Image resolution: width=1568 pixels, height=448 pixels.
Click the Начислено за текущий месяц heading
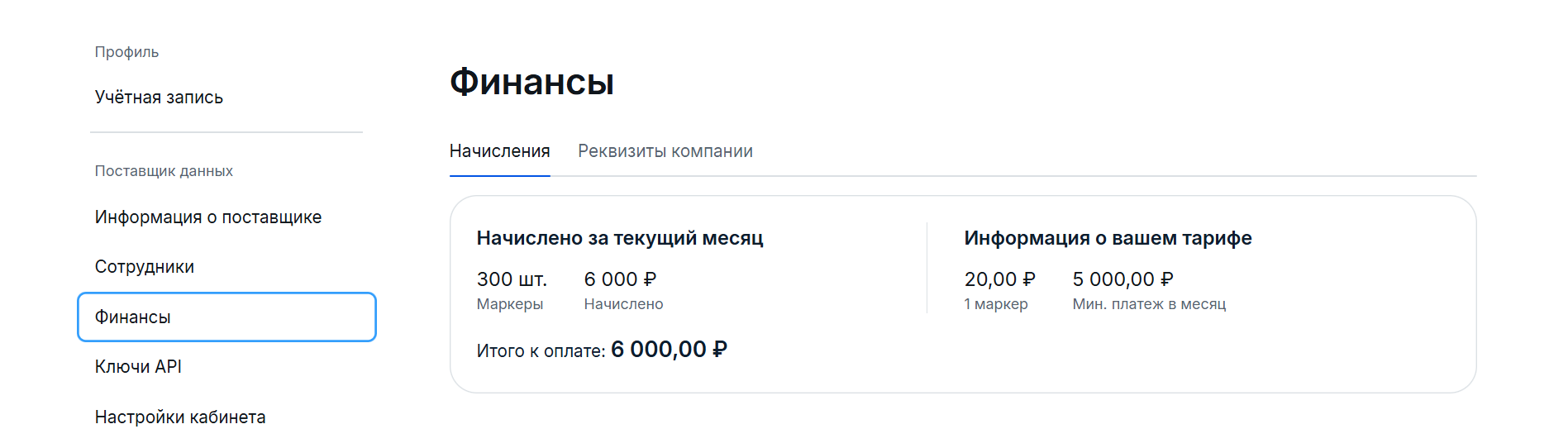click(x=619, y=238)
